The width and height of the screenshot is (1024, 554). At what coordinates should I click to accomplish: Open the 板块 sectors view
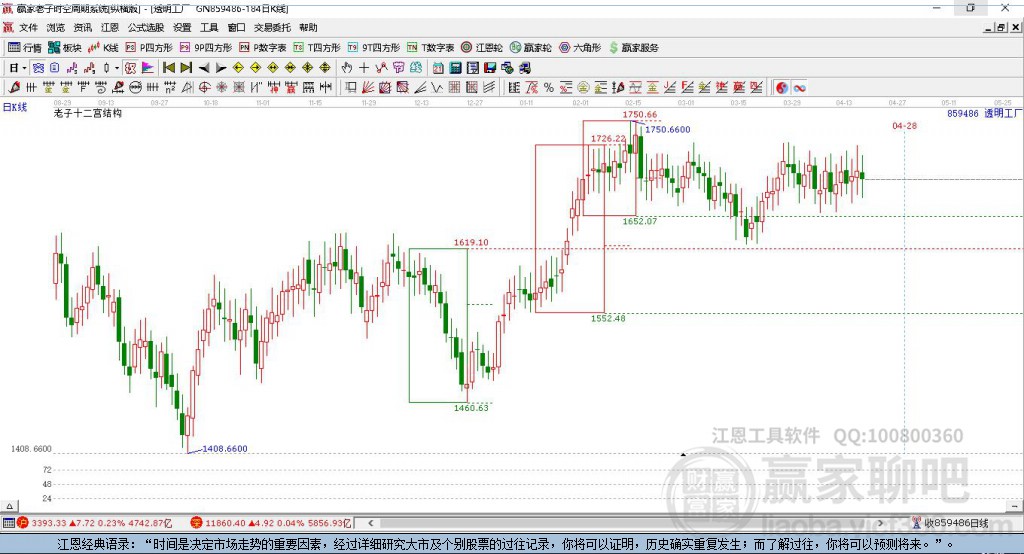pyautogui.click(x=65, y=48)
